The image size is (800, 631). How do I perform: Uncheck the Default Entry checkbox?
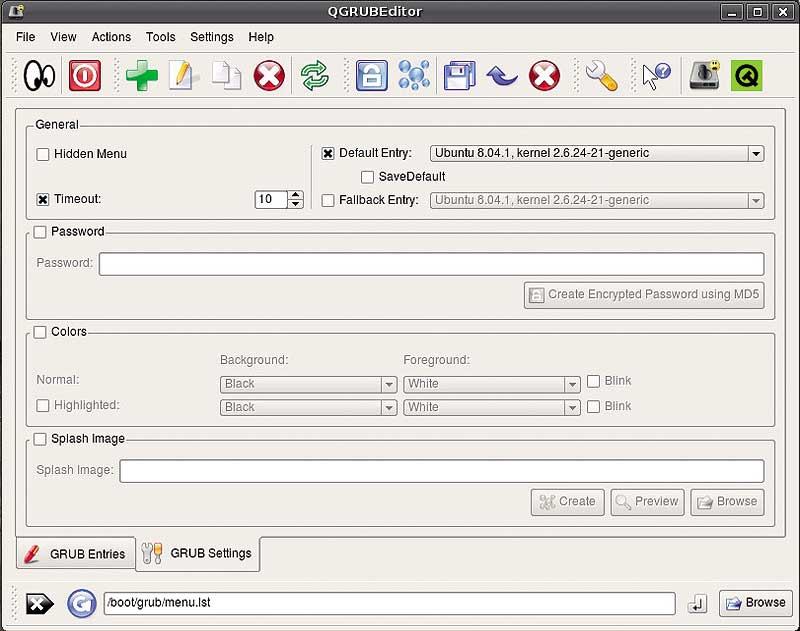[328, 154]
